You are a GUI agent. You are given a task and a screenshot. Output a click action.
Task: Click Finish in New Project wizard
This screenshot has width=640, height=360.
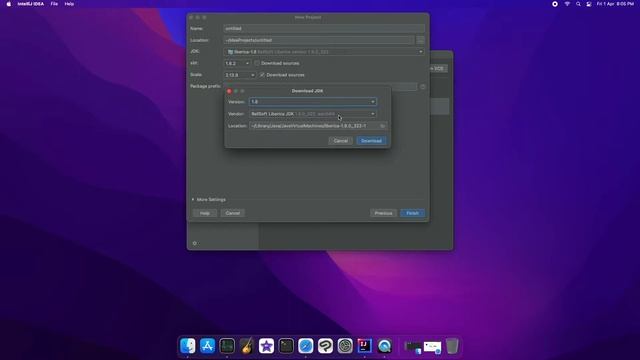click(412, 213)
